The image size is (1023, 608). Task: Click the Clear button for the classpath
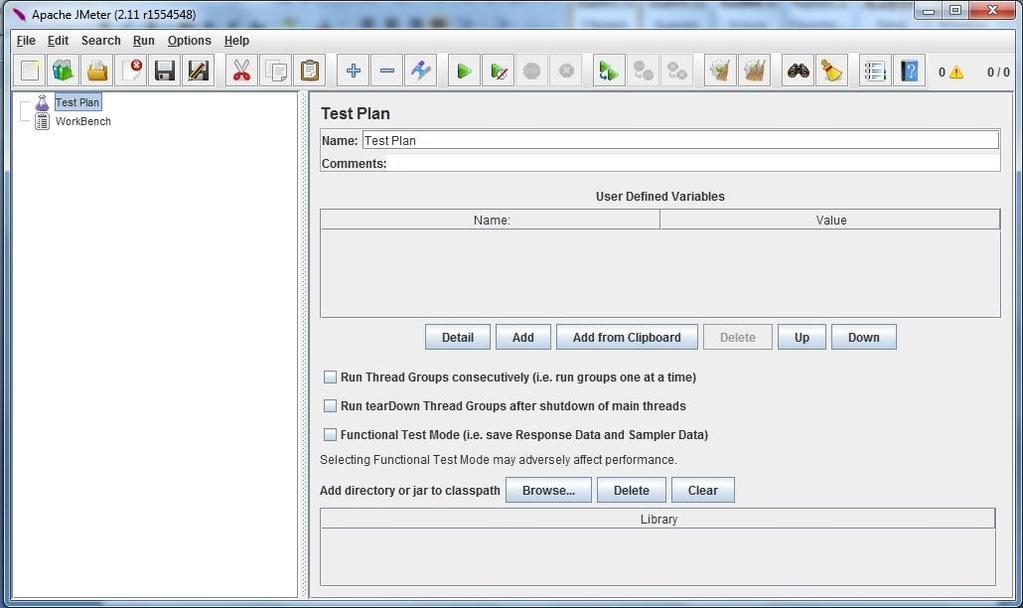click(703, 491)
